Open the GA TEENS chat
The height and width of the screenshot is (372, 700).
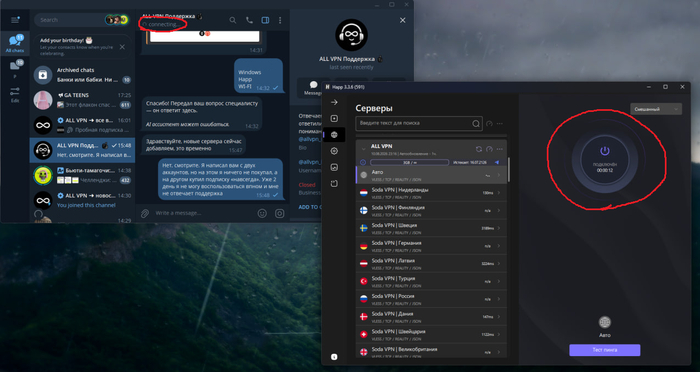(82, 100)
